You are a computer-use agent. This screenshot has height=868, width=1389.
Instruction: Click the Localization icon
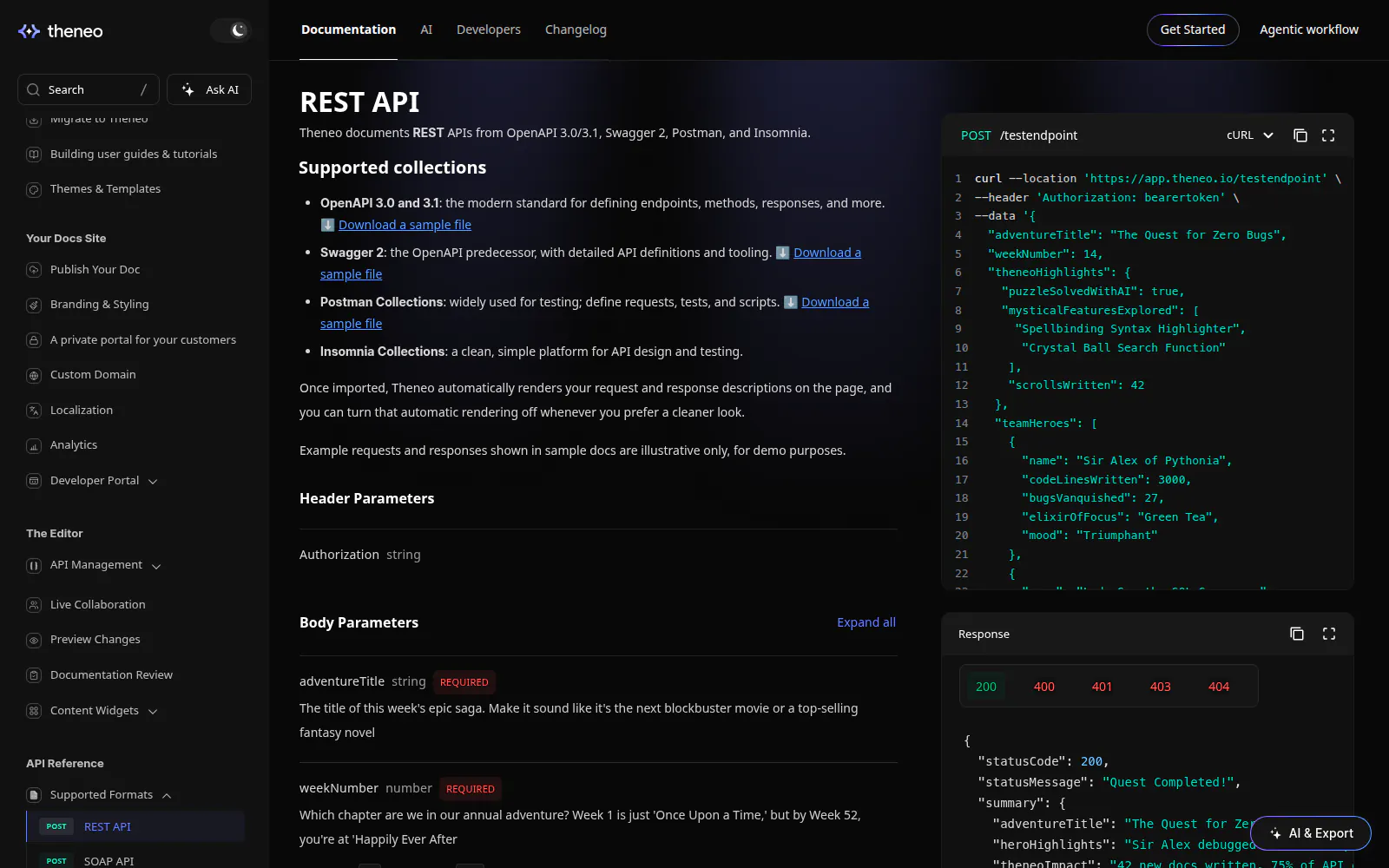34,411
